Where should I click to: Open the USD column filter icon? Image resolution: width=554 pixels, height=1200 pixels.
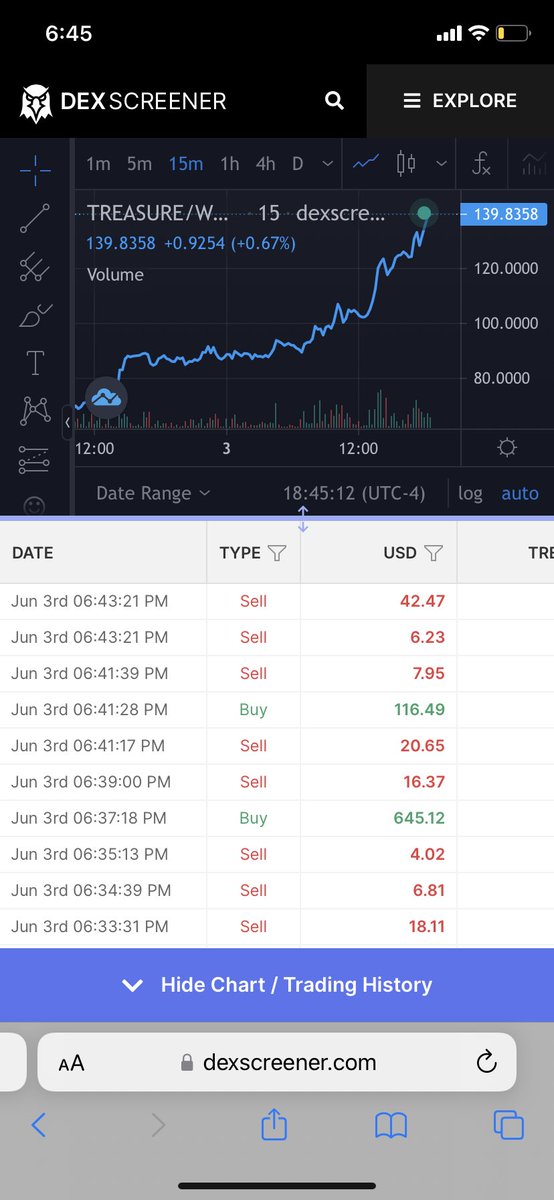433,553
